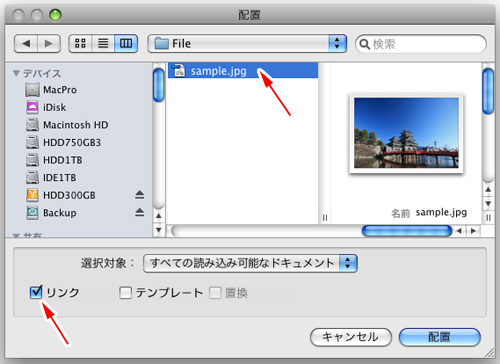Go back with the left arrow button
Image resolution: width=500 pixels, height=364 pixels.
point(26,43)
